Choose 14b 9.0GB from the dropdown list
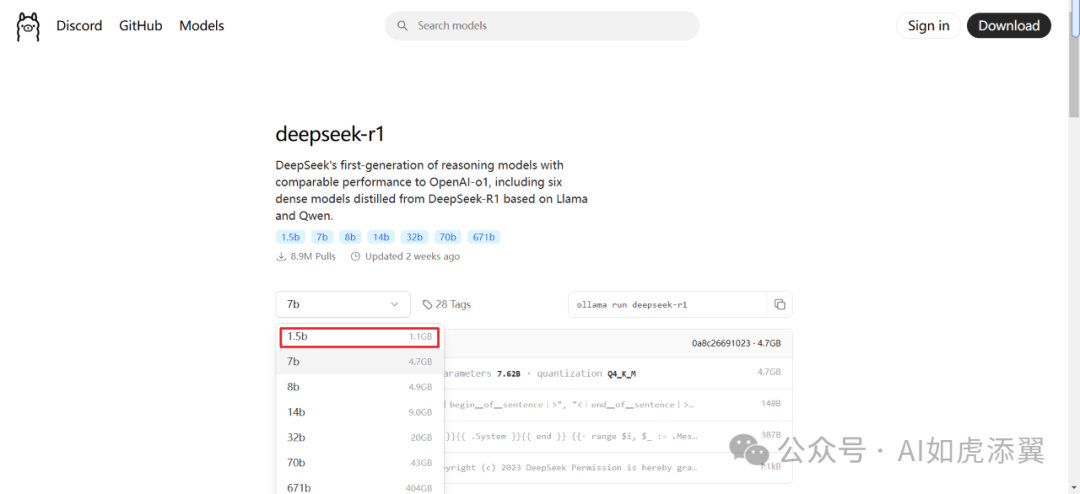The width and height of the screenshot is (1080, 494). (360, 412)
